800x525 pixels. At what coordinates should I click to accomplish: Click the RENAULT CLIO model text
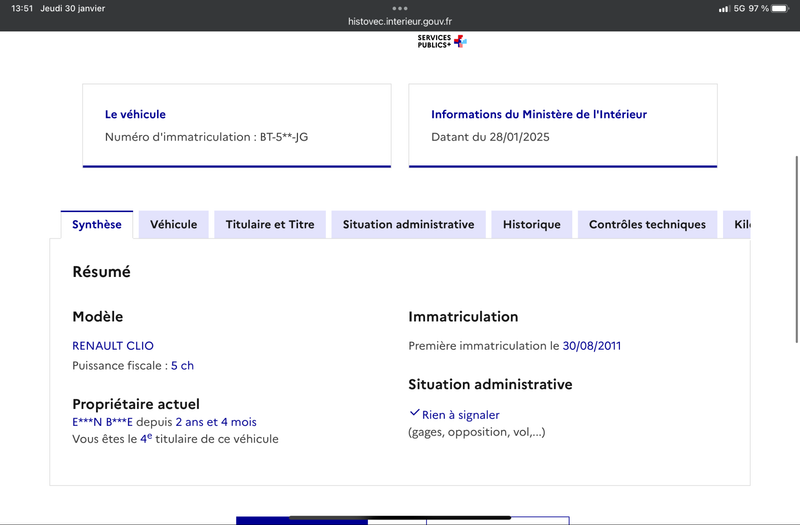pyautogui.click(x=113, y=346)
